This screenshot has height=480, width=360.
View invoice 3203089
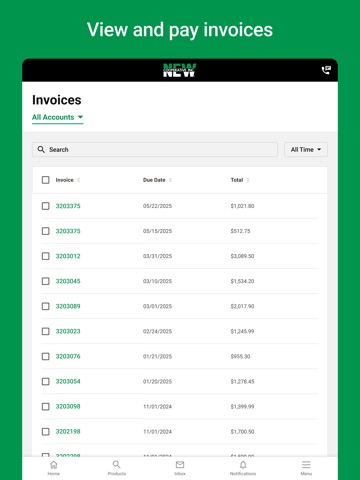[x=68, y=306]
